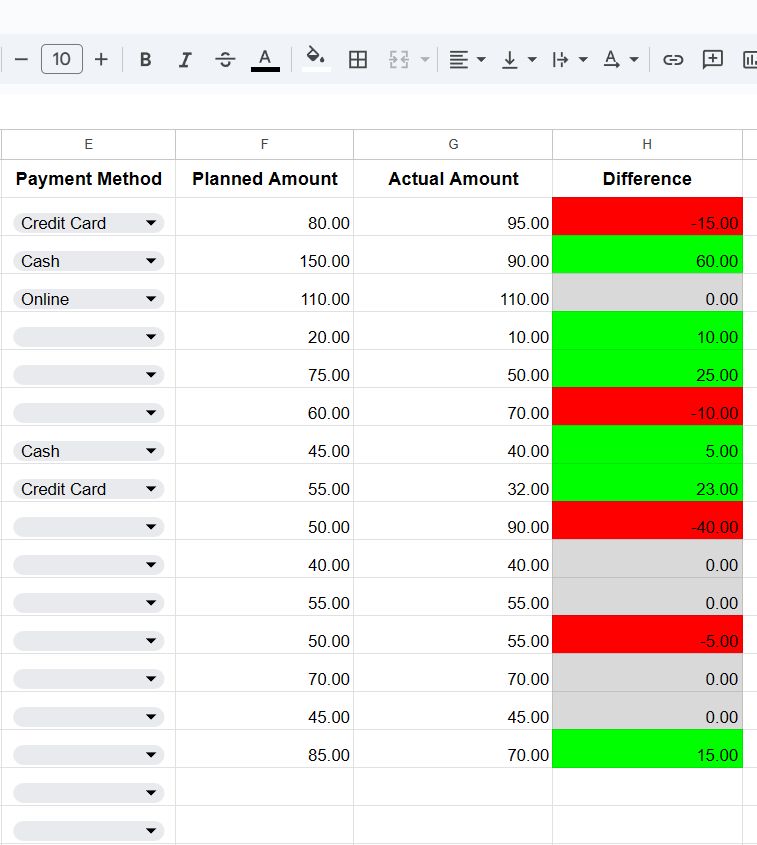Open the fill color picker
Screen dimensions: 757x845
pyautogui.click(x=316, y=59)
